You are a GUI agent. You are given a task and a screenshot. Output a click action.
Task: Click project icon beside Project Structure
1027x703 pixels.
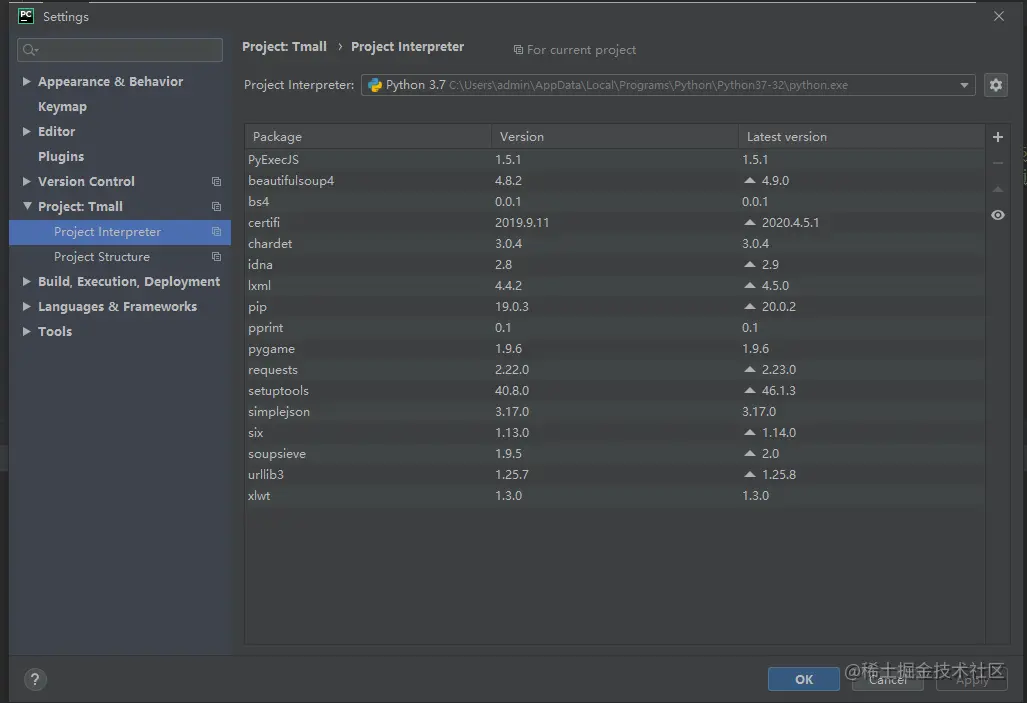coord(216,257)
